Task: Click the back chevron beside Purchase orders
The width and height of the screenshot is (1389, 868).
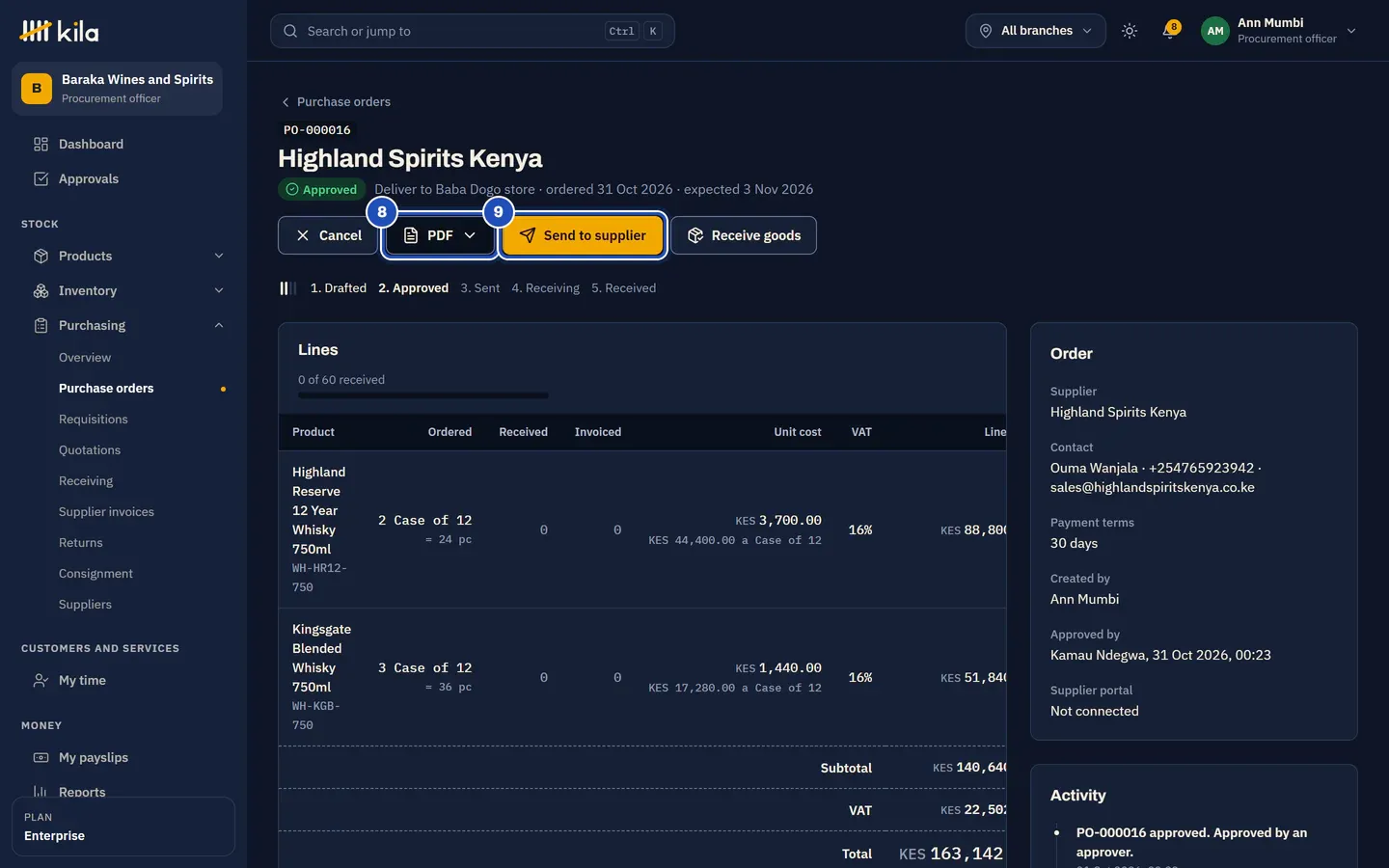Action: [286, 101]
